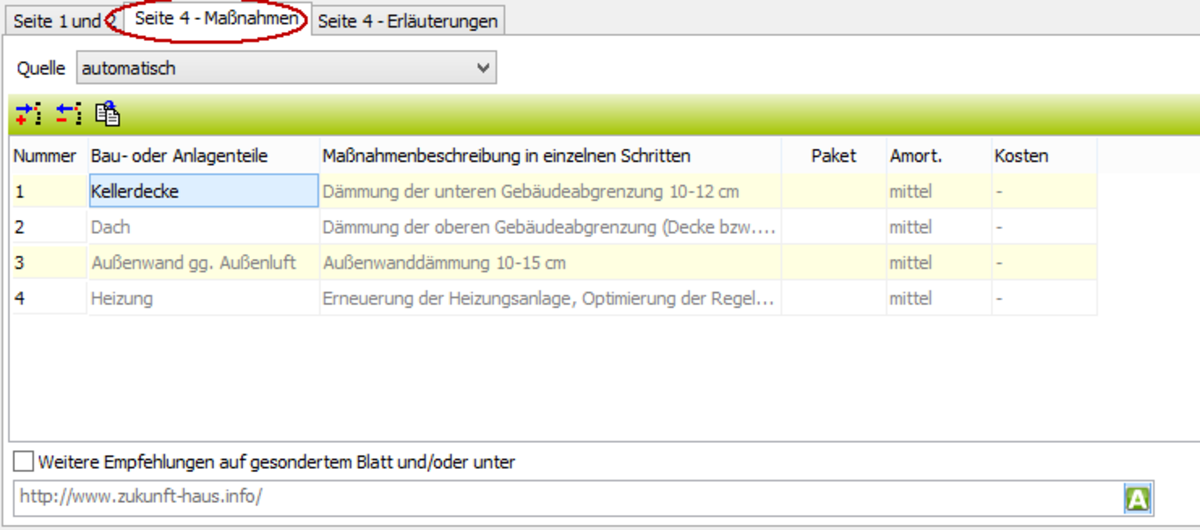Select the Dach cell in row 2
Screen dimensions: 1200x530
coord(203,227)
